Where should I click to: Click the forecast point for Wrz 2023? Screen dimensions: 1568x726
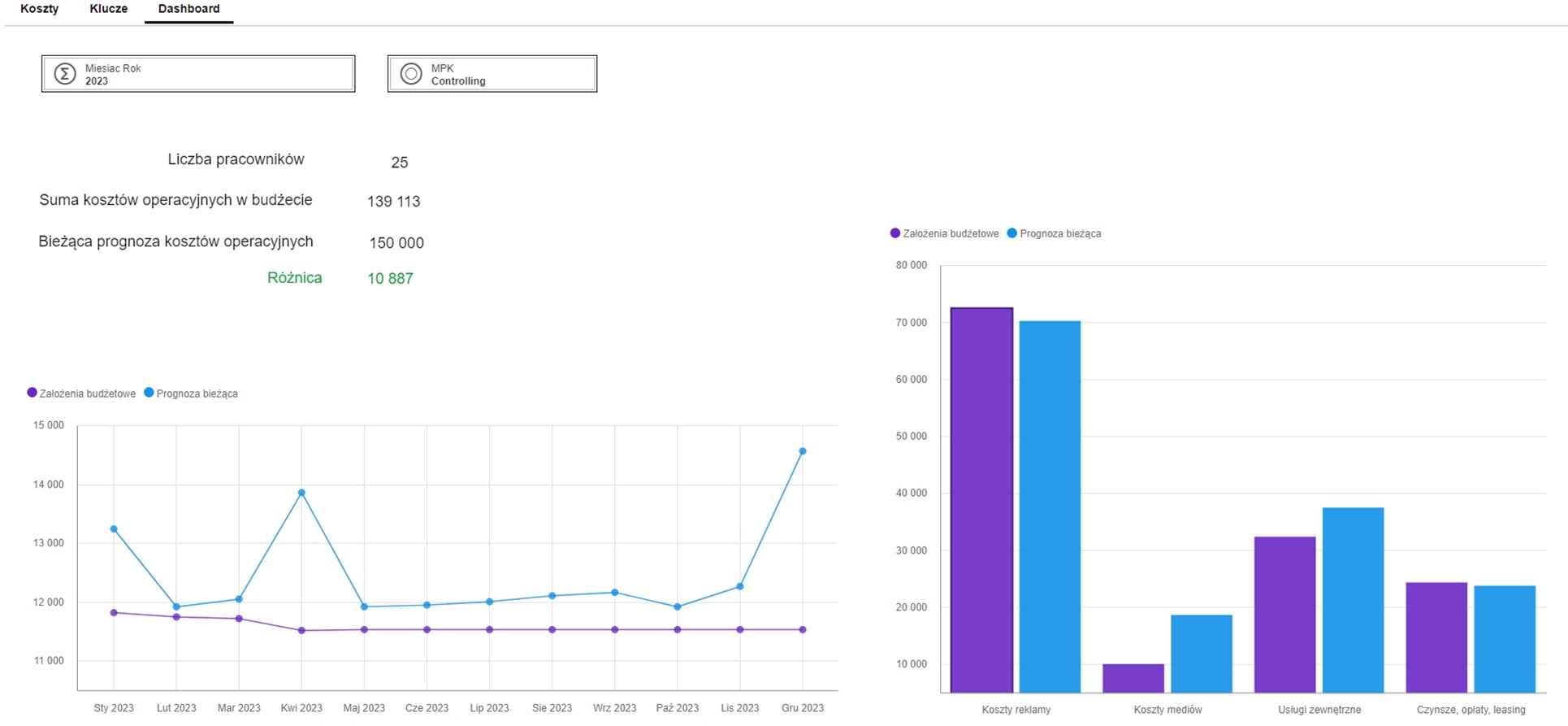pos(615,593)
